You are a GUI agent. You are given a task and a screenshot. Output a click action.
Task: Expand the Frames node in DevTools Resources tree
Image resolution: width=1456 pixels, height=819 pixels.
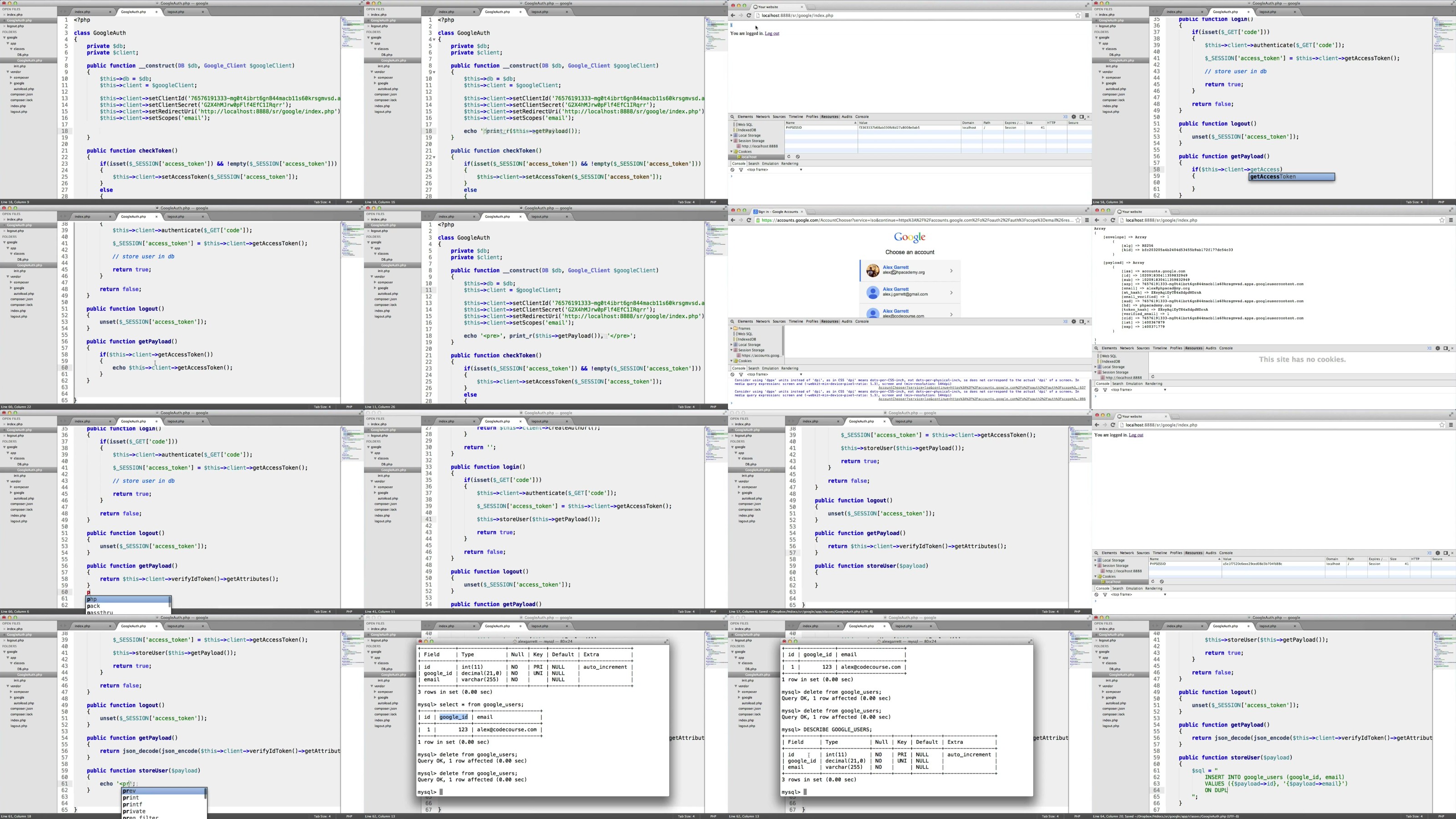pyautogui.click(x=731, y=329)
